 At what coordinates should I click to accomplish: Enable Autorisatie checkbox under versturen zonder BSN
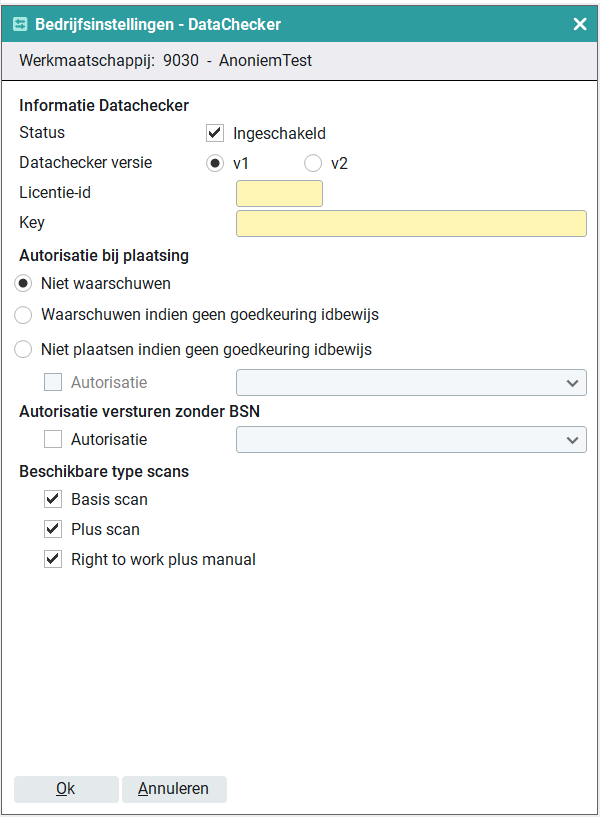(x=53, y=439)
